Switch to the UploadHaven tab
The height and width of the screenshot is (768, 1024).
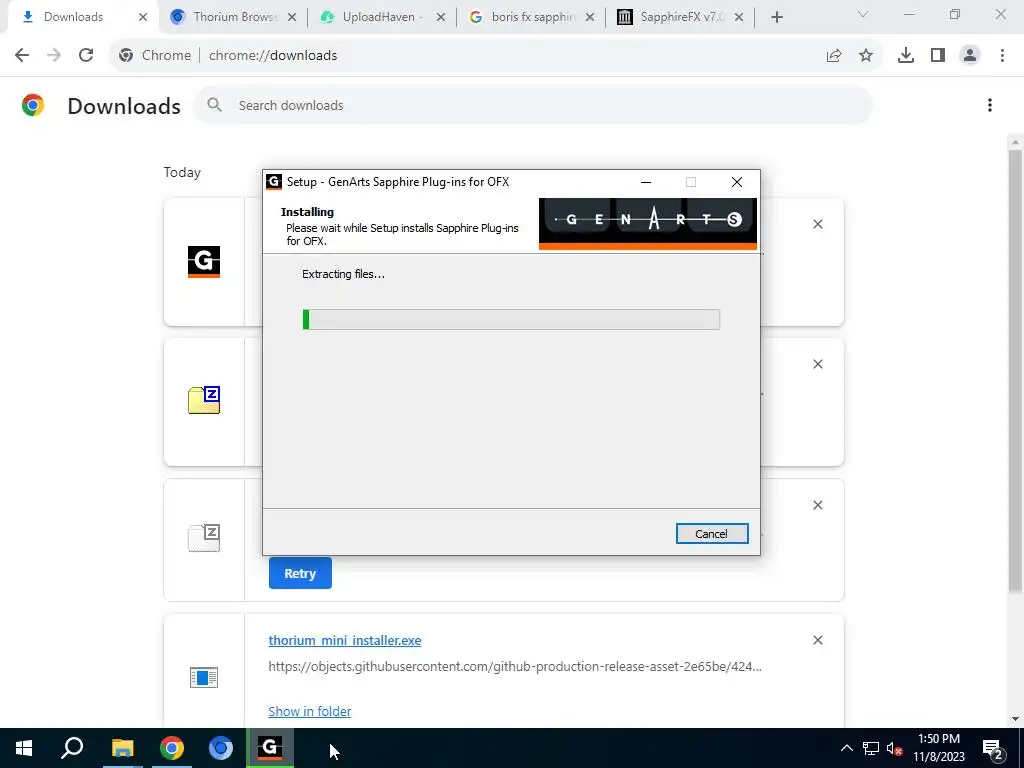click(x=382, y=17)
